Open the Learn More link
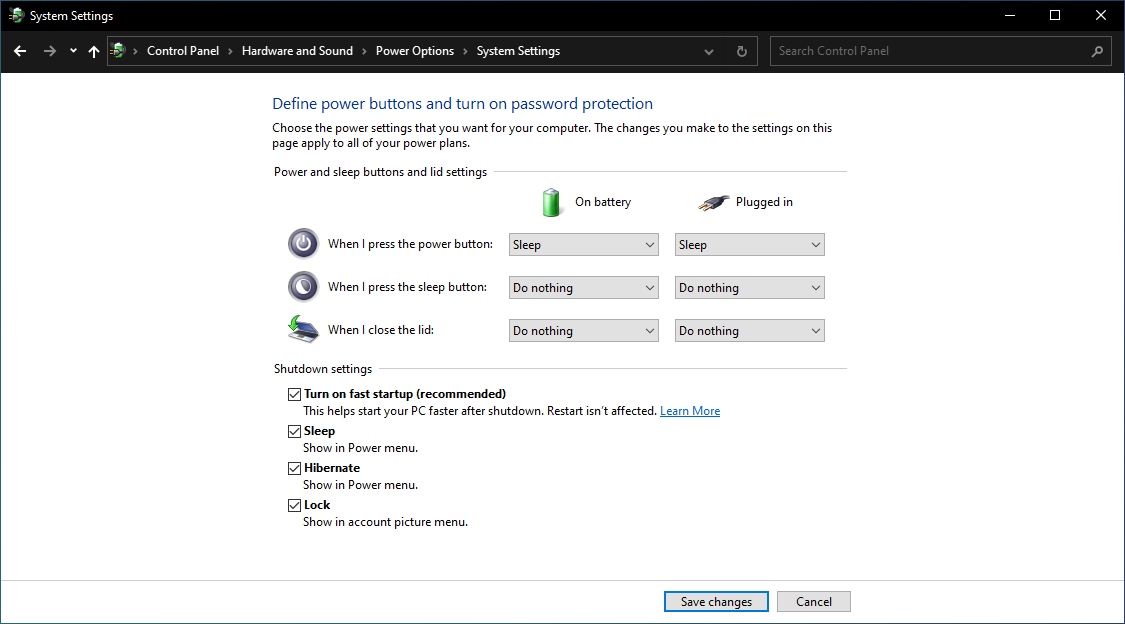The image size is (1125, 624). [689, 411]
